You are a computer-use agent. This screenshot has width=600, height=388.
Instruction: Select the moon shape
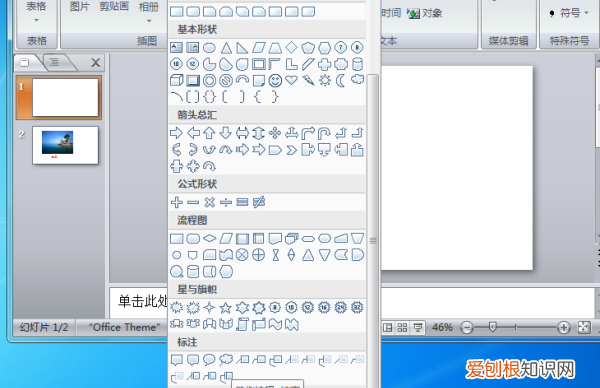[341, 80]
